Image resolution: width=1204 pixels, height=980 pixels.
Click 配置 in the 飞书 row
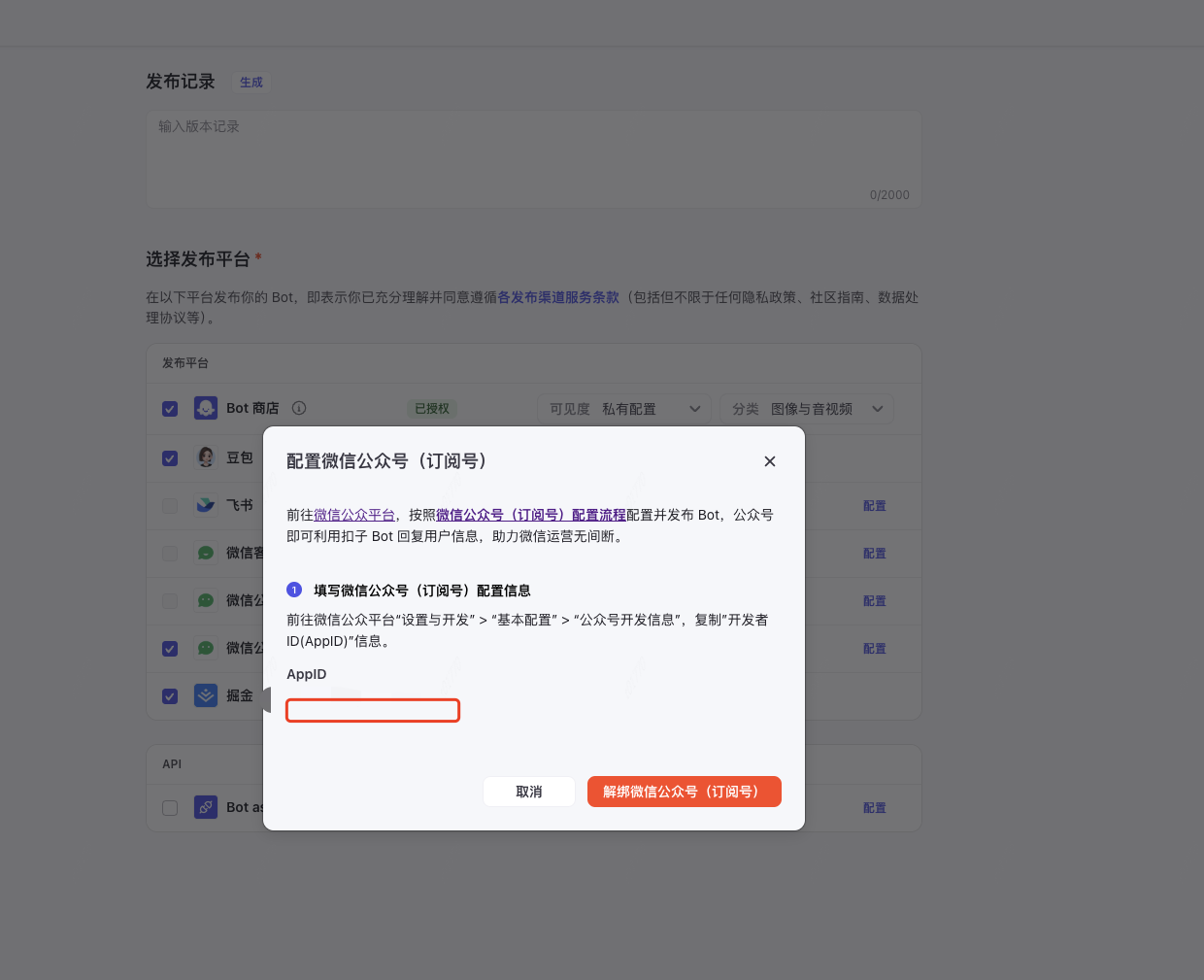tap(875, 506)
